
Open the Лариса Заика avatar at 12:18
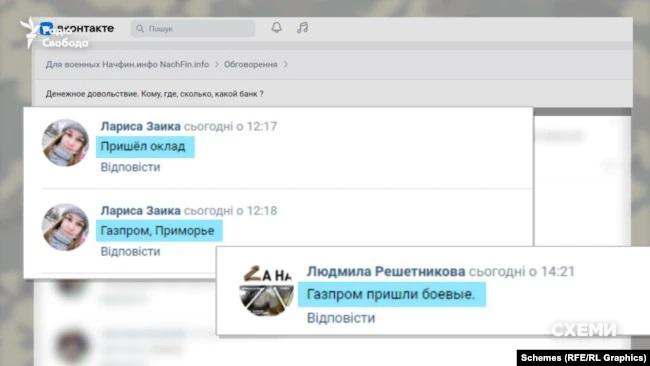click(65, 227)
